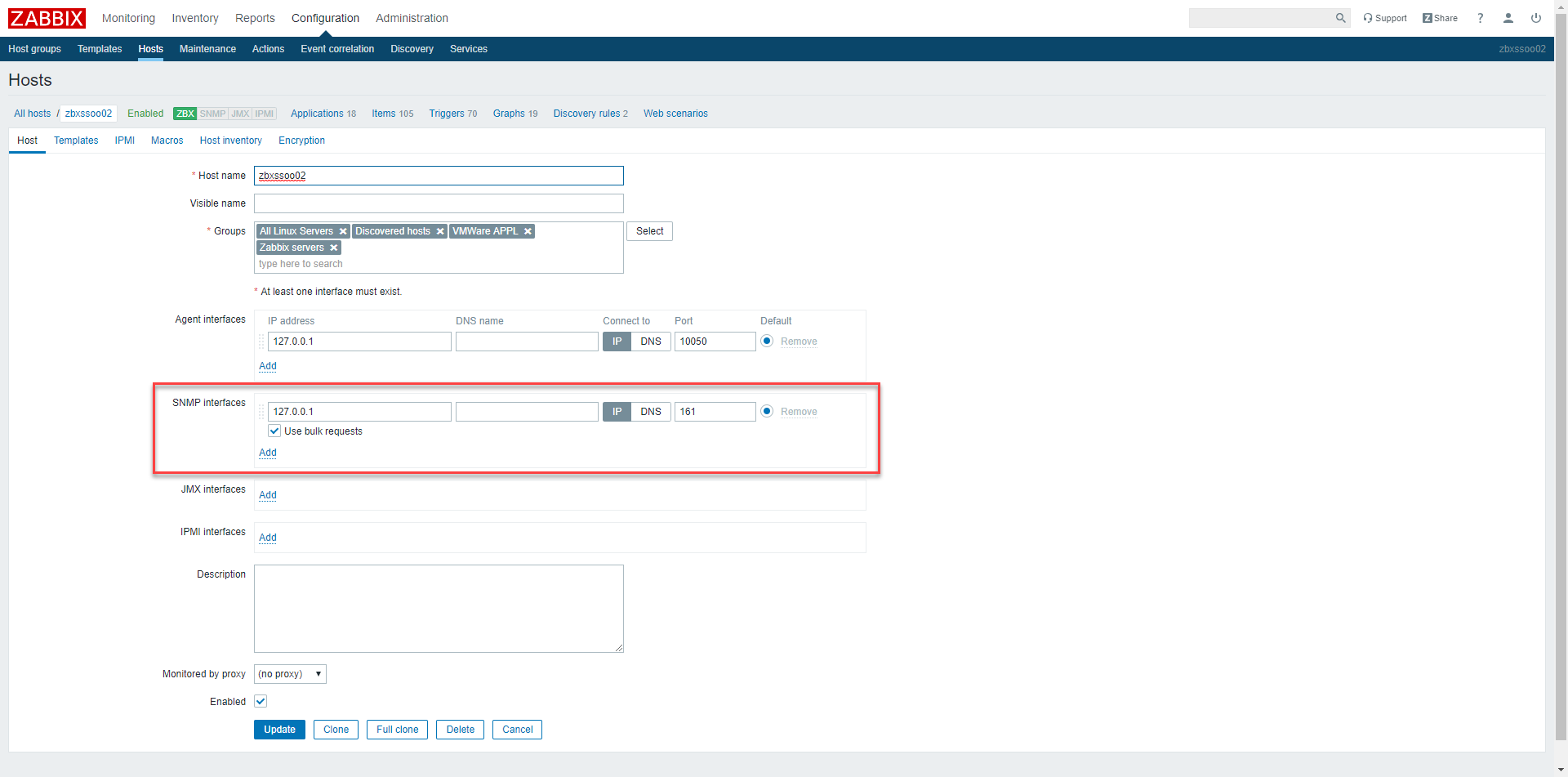Open the user profile icon
1568x777 pixels.
(1508, 18)
